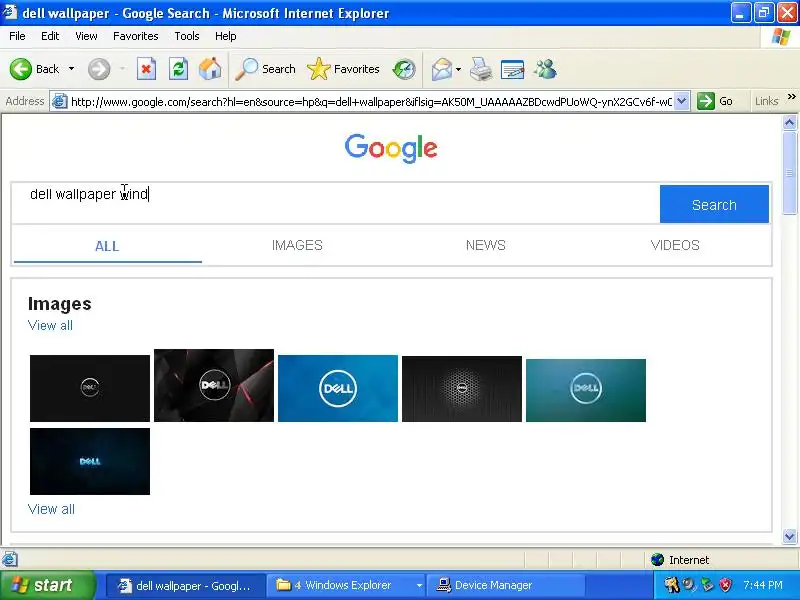800x600 pixels.
Task: Open the Favorites menu
Action: click(x=136, y=36)
